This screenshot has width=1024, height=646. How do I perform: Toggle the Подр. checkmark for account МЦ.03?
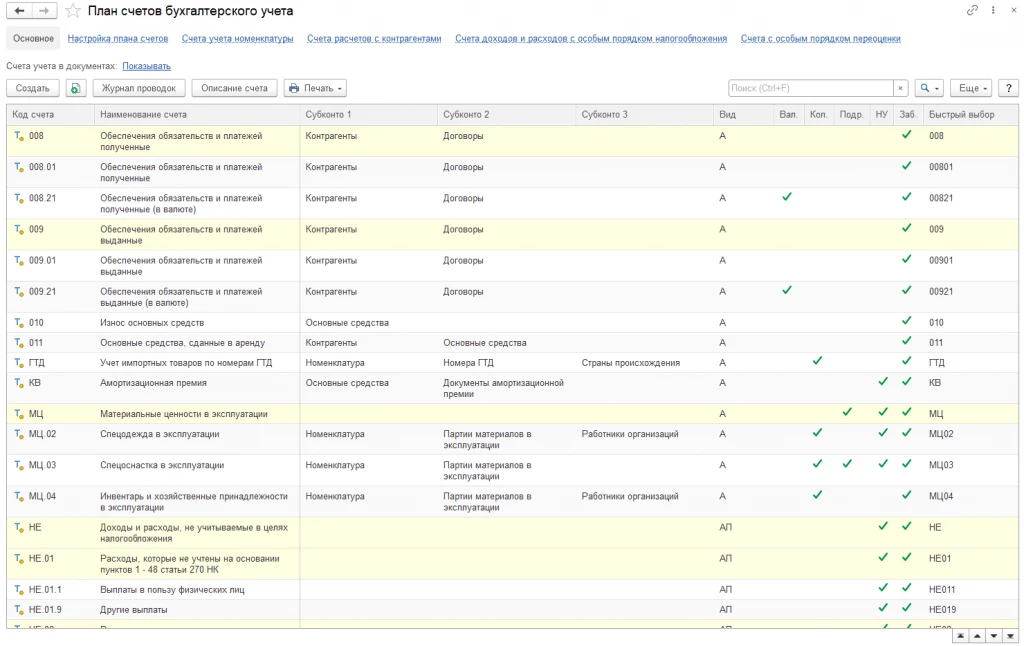(847, 464)
